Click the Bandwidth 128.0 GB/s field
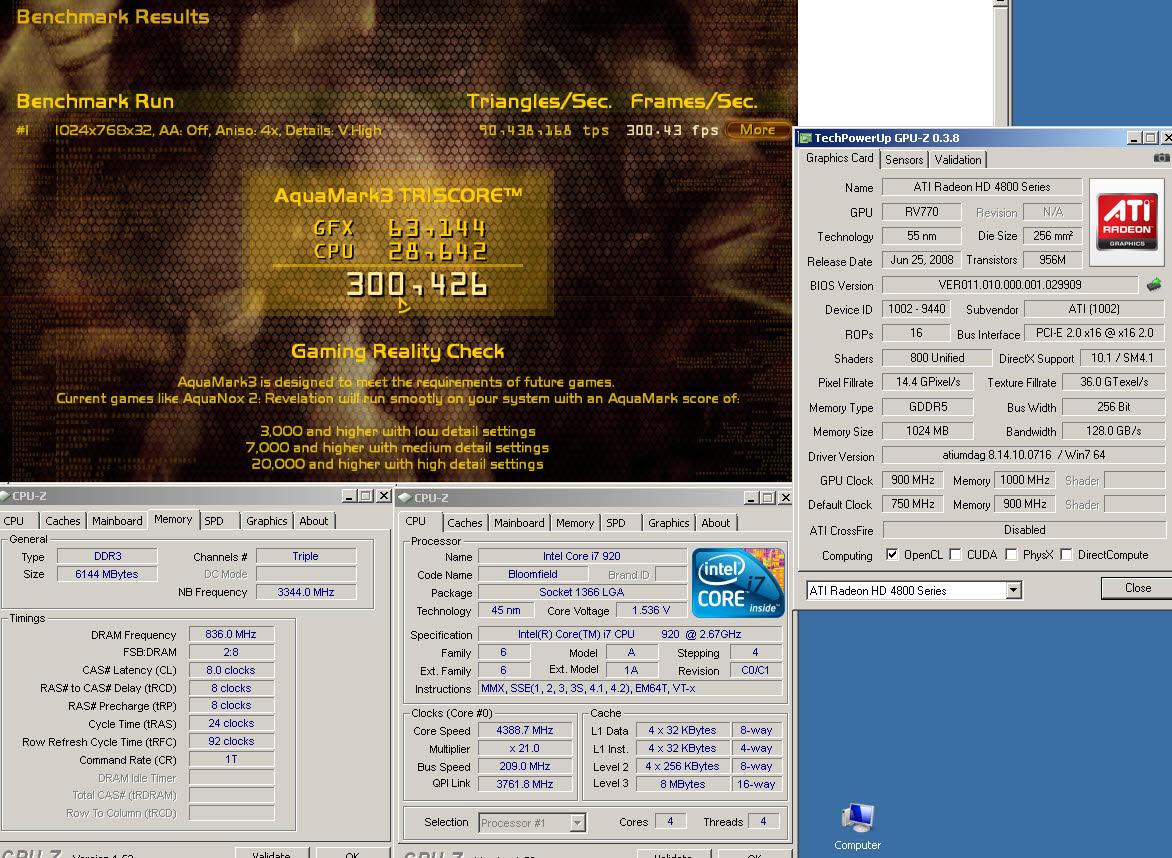1172x858 pixels. coord(1114,430)
